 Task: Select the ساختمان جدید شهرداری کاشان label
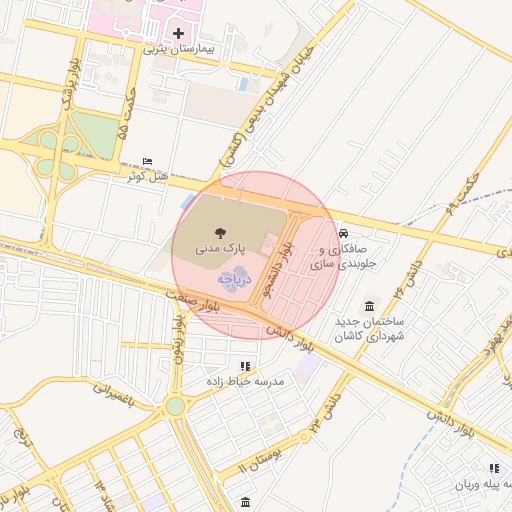click(x=369, y=329)
